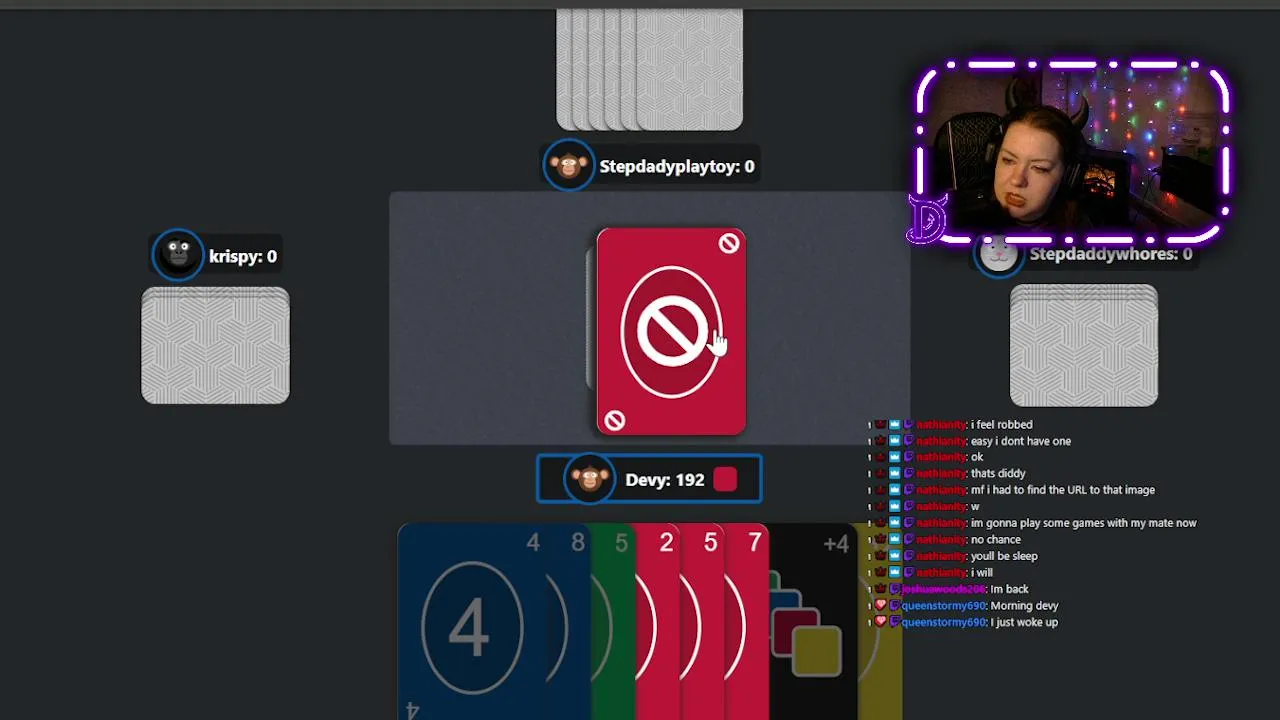Play the blue 8 card from hand
Image resolution: width=1280 pixels, height=720 pixels.
(x=569, y=622)
